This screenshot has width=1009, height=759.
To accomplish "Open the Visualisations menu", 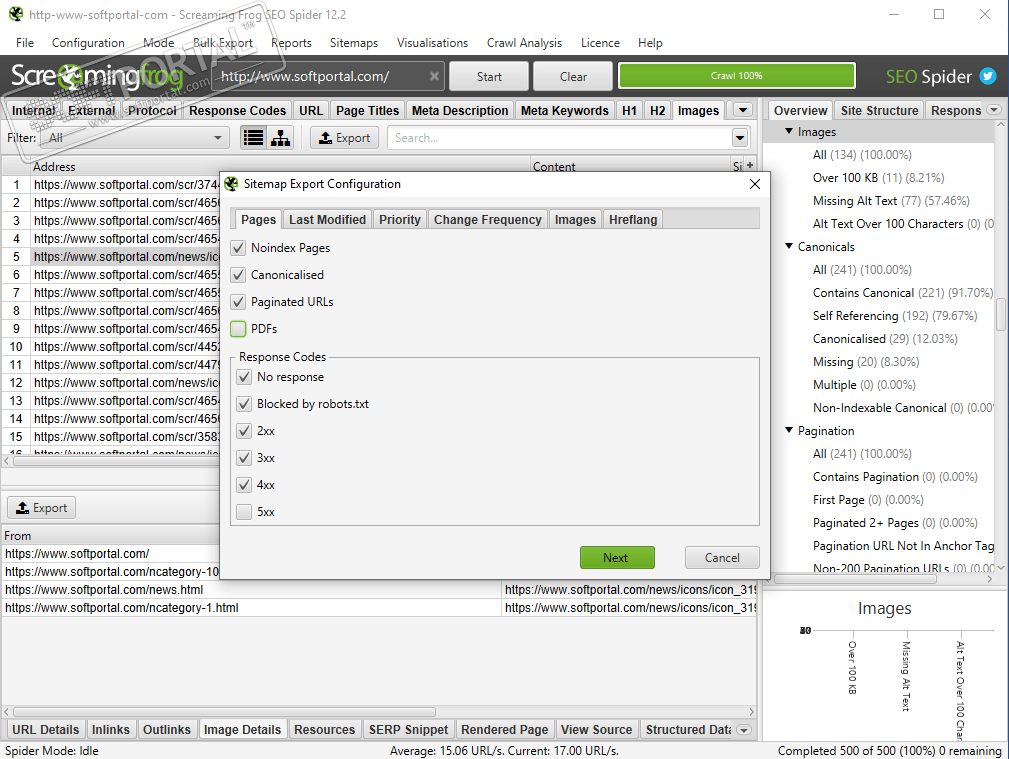I will tap(432, 42).
